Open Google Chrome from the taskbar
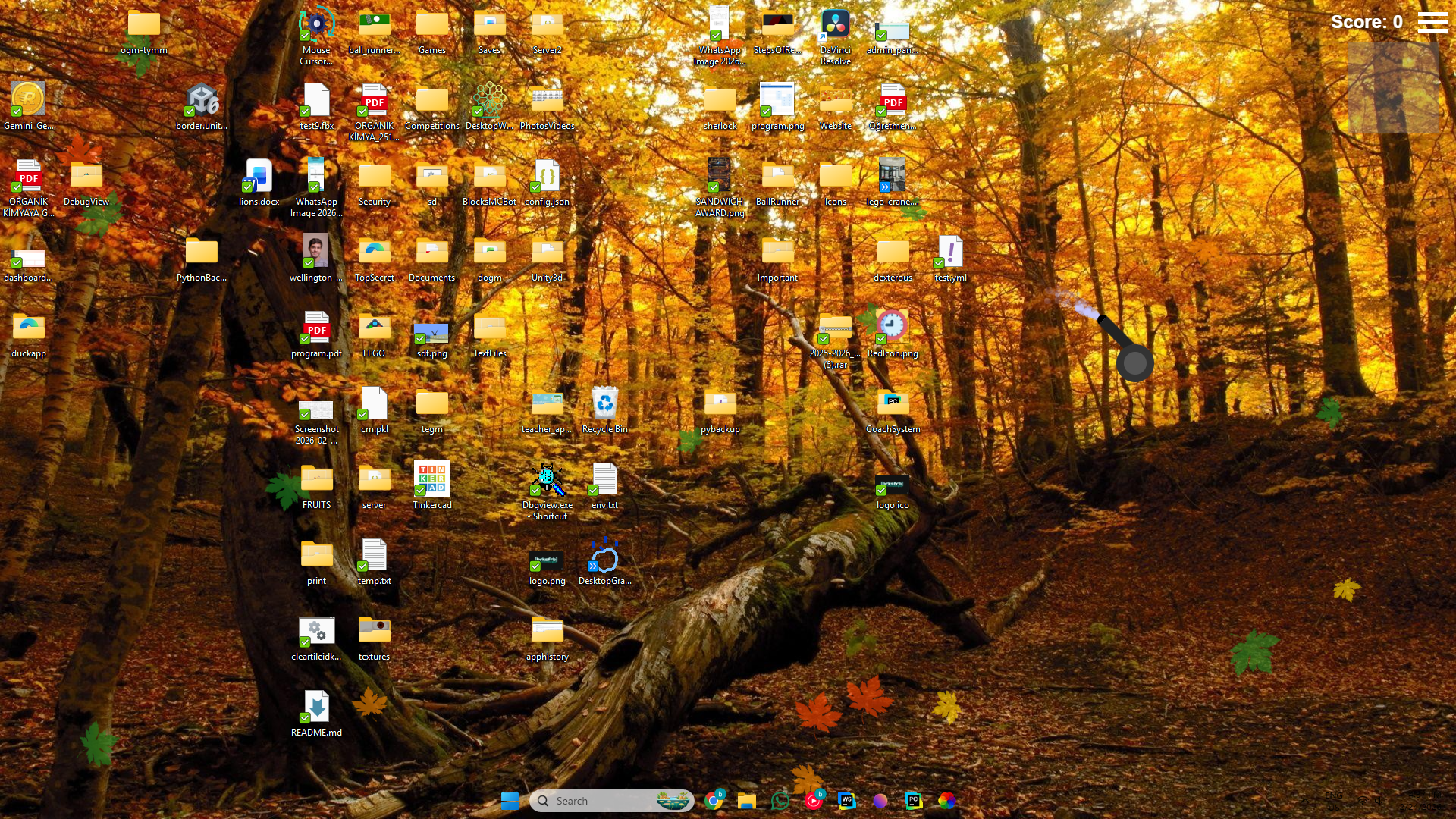Viewport: 1456px width, 819px height. tap(714, 801)
